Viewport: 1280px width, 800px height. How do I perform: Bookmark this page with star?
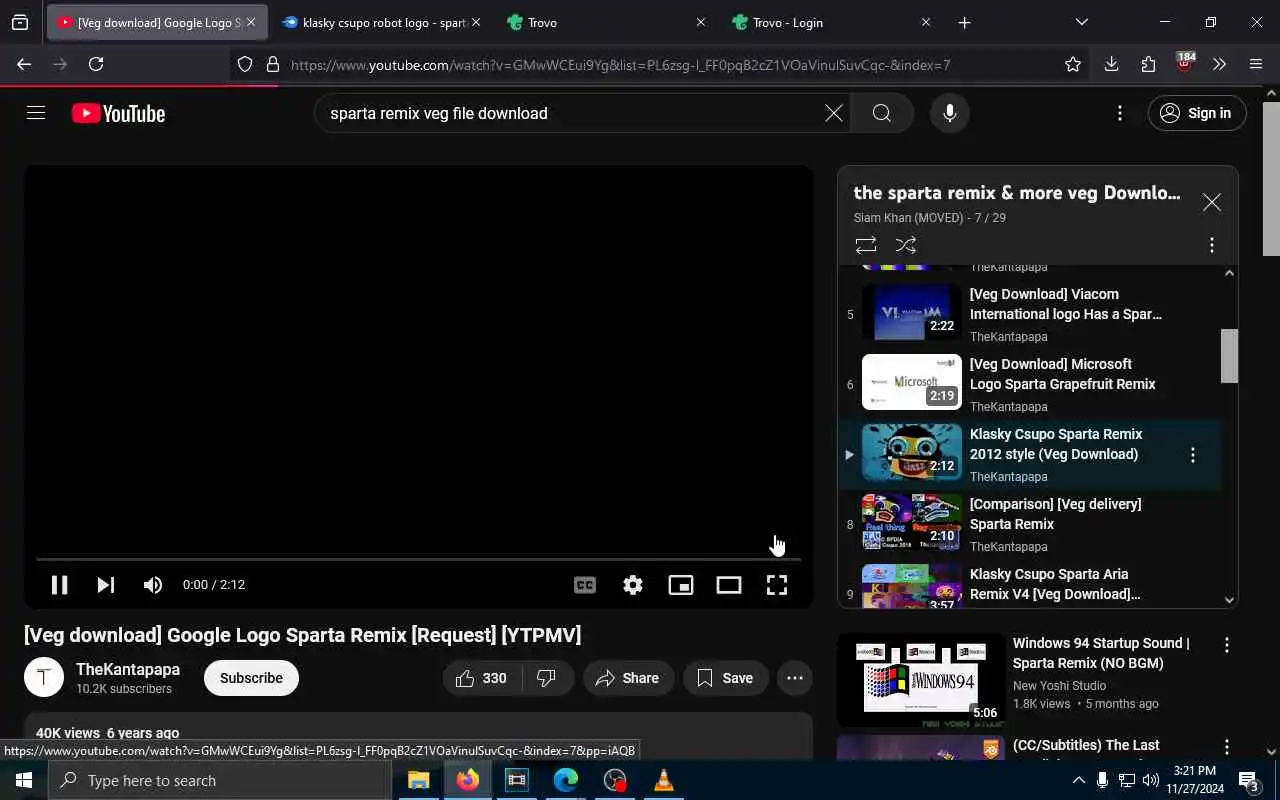click(x=1073, y=64)
